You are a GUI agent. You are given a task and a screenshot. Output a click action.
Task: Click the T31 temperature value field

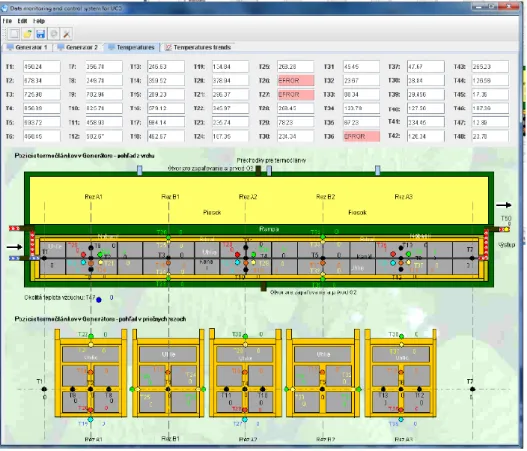tap(361, 67)
